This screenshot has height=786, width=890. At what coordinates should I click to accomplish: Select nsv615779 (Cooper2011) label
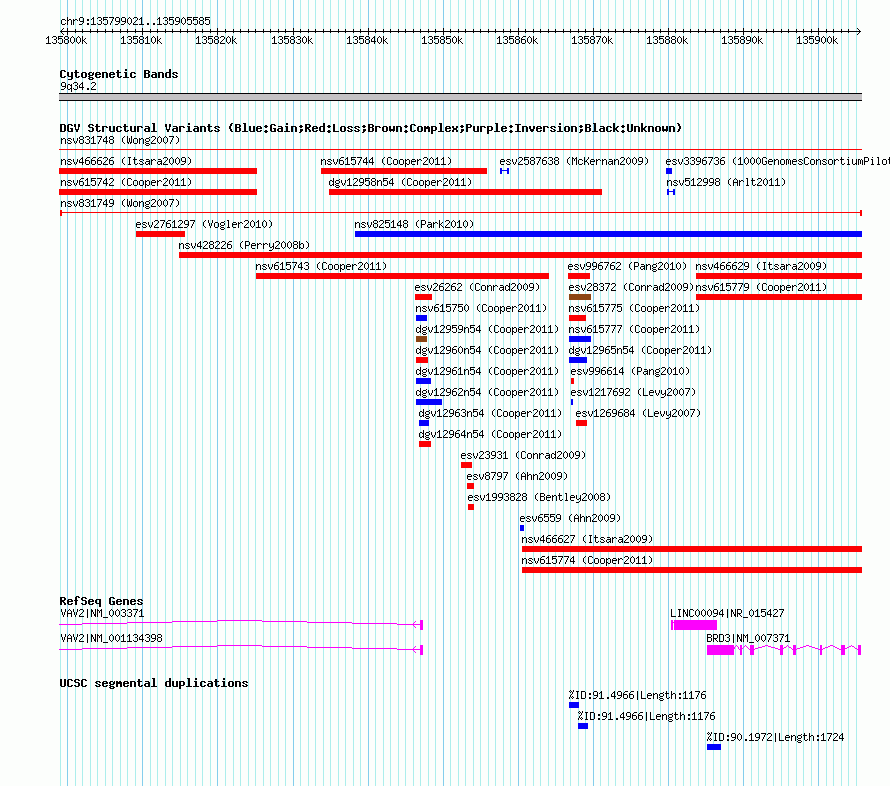point(761,287)
